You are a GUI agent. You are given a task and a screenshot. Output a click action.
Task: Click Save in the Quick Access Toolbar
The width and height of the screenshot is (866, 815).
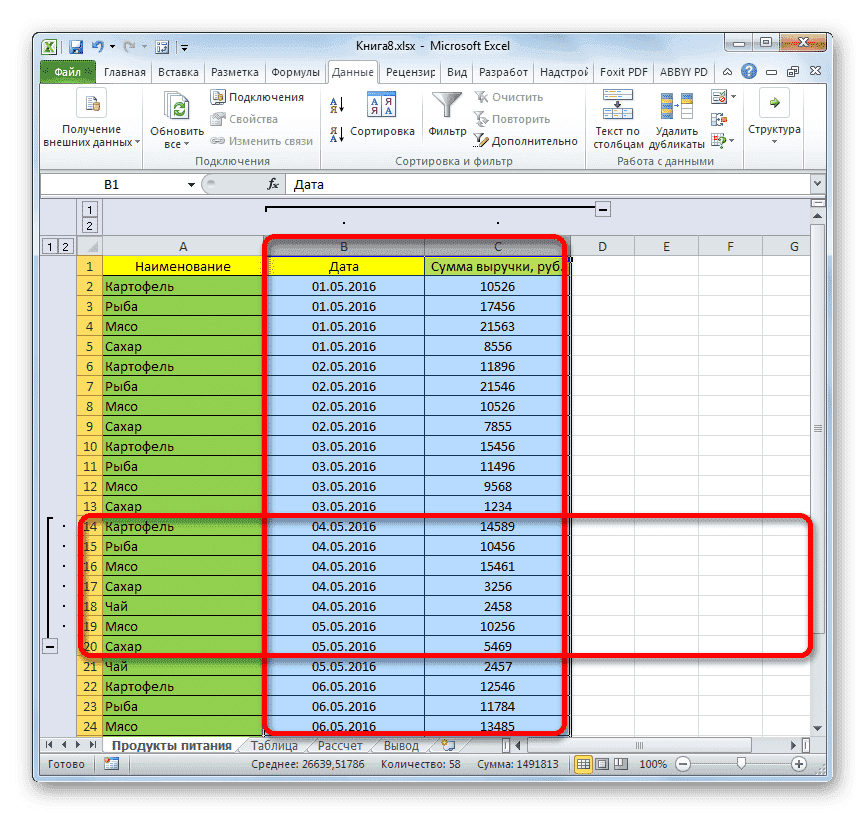[x=76, y=45]
